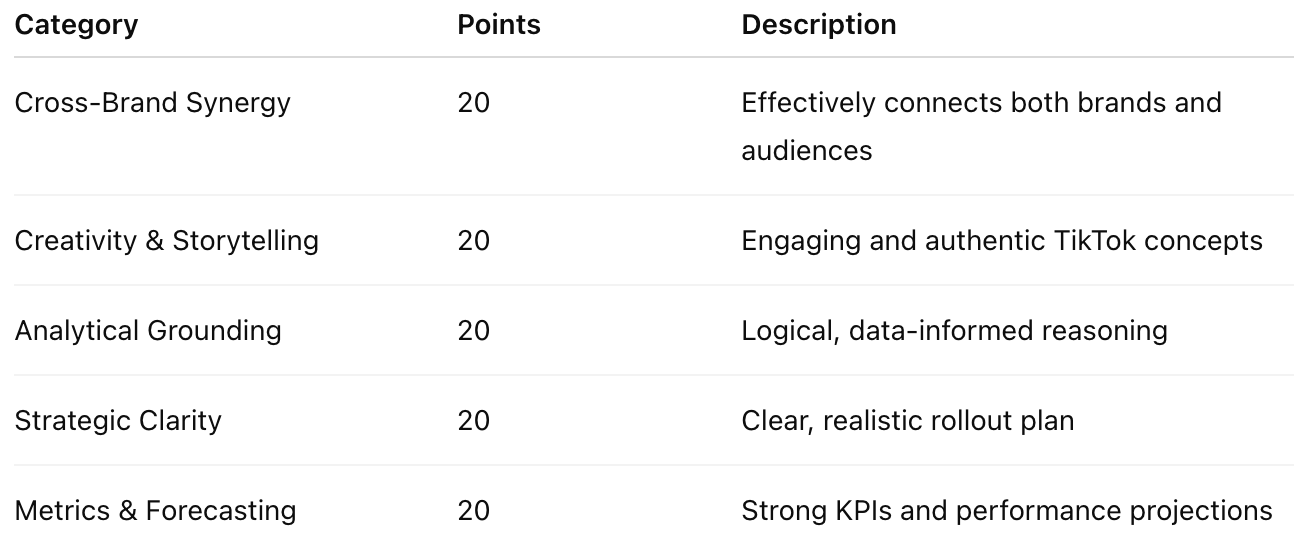Select the Creativity & Storytelling category cell
Screen dimensions: 1308x548
click(166, 241)
